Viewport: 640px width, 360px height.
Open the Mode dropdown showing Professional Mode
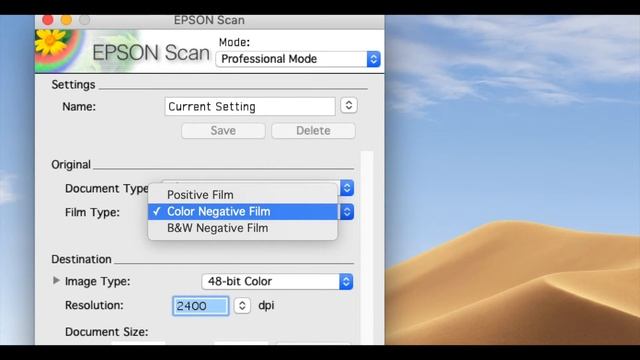298,59
